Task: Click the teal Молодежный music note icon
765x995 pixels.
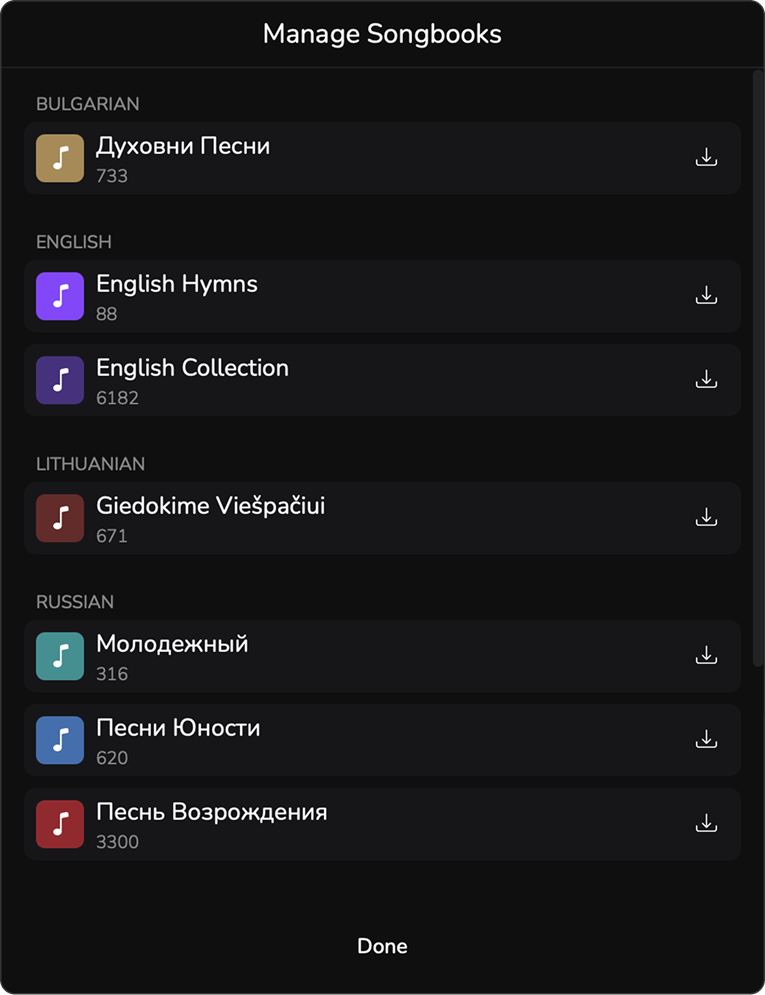Action: pos(60,656)
